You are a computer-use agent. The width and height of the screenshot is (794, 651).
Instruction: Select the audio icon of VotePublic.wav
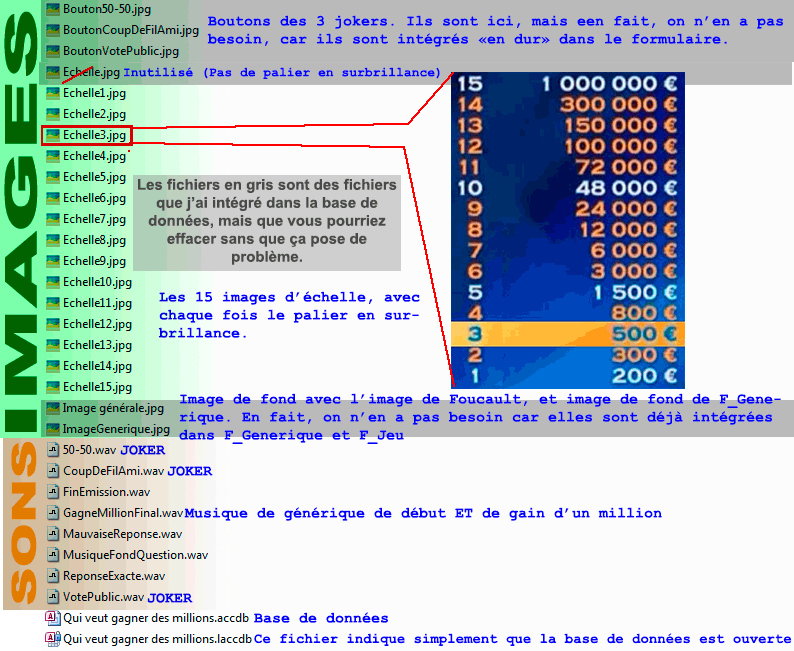click(53, 597)
